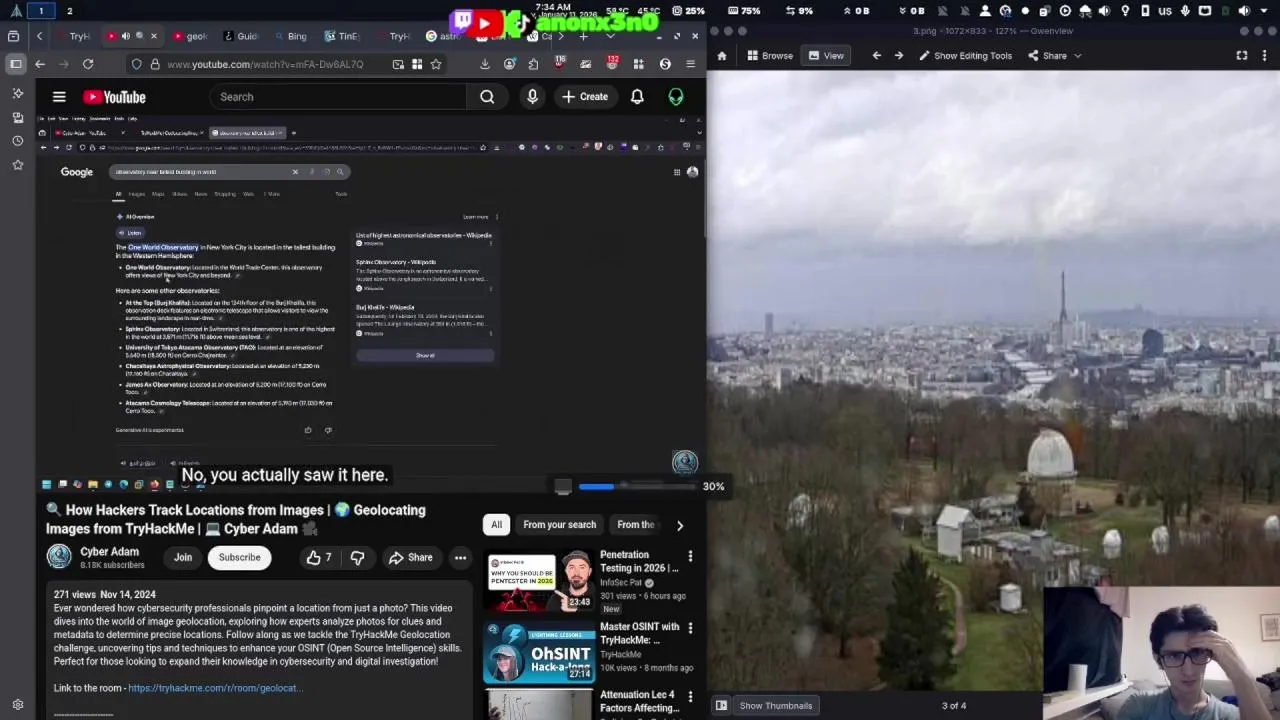Click the system tray microphone icon
This screenshot has width=1280, height=720.
click(1185, 11)
